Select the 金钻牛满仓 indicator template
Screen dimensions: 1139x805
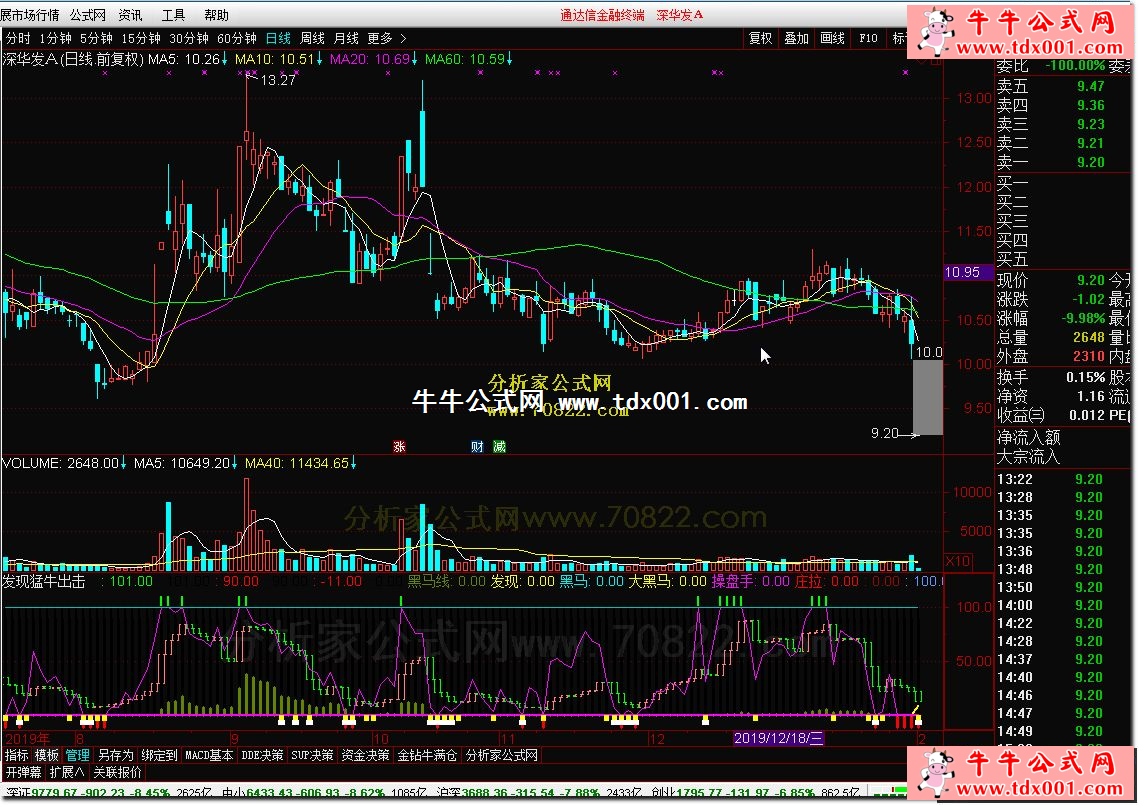click(427, 755)
